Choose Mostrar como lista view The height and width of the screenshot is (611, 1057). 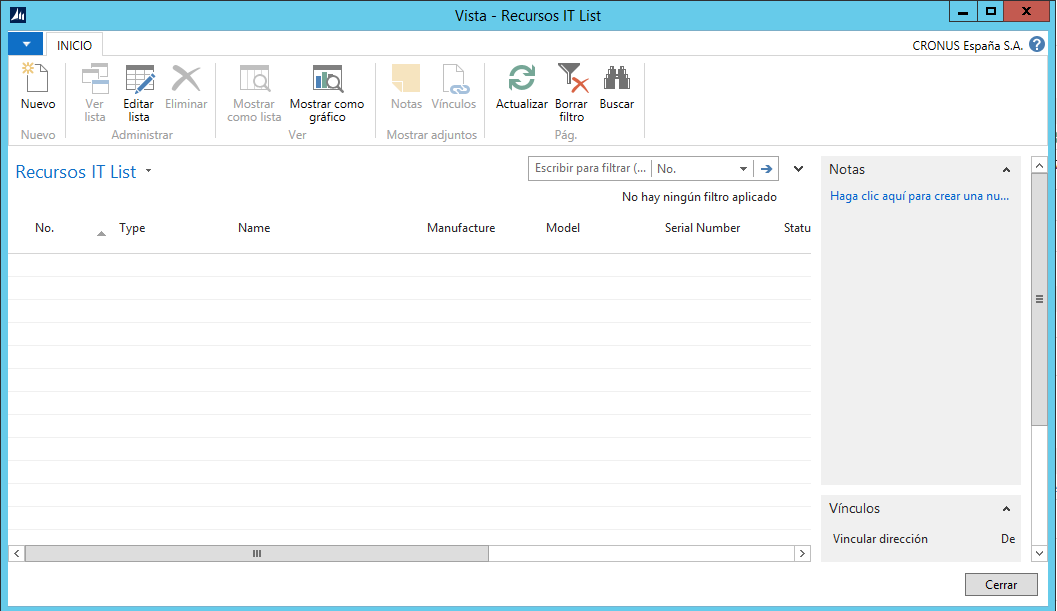(x=254, y=93)
